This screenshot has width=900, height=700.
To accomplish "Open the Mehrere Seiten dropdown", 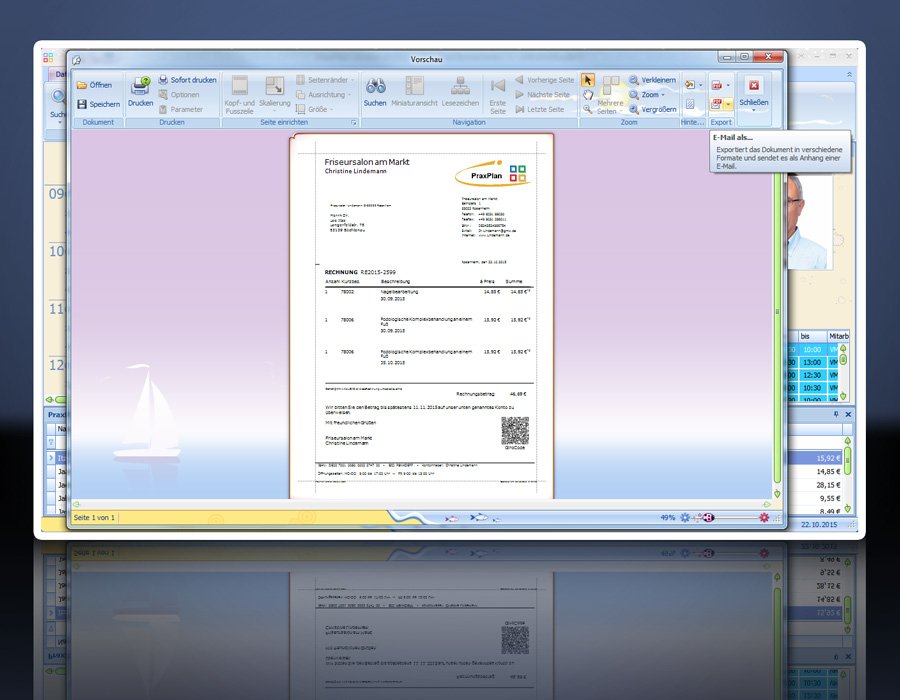I will pos(610,95).
